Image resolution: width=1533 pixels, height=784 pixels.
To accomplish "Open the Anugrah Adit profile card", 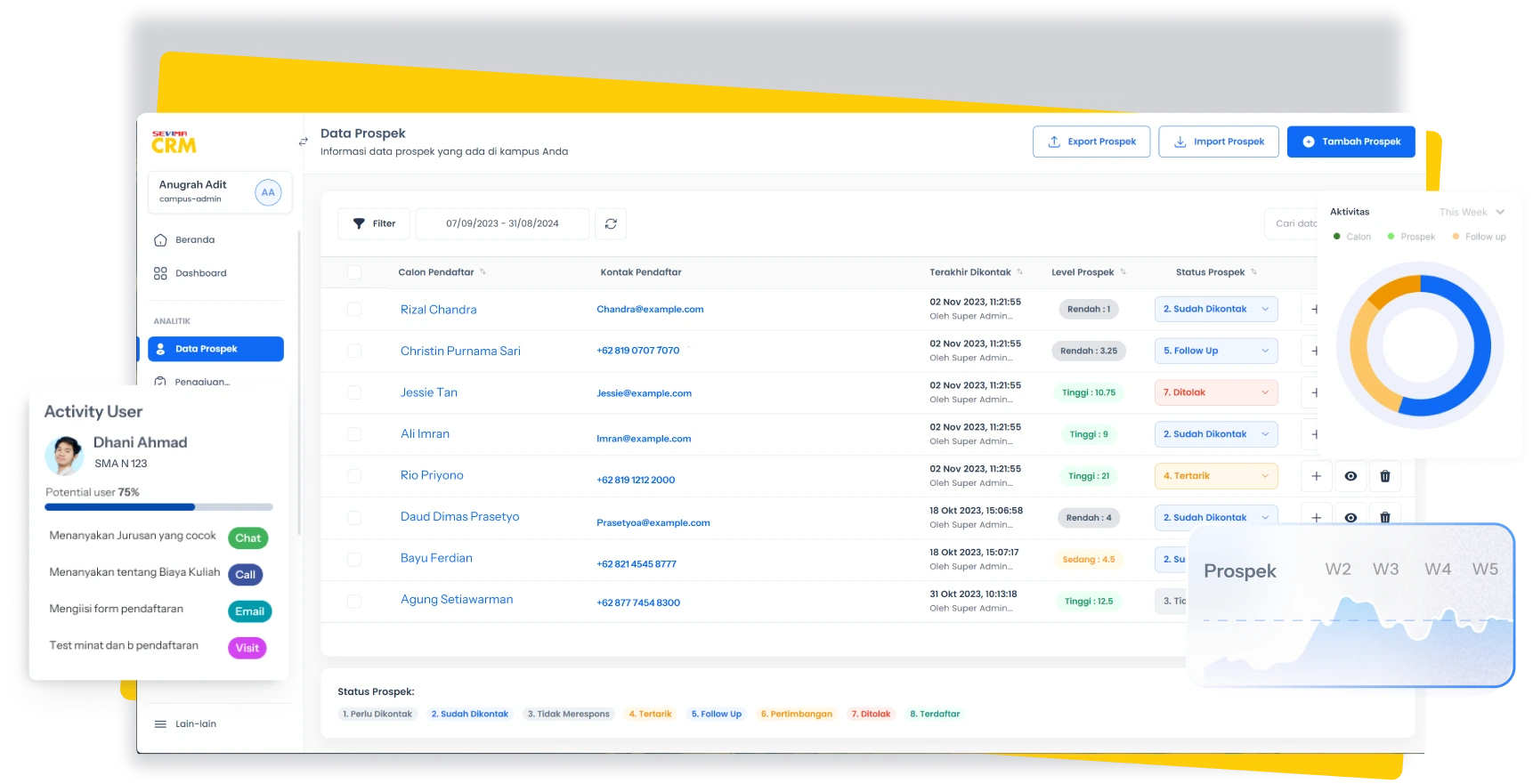I will (x=220, y=192).
